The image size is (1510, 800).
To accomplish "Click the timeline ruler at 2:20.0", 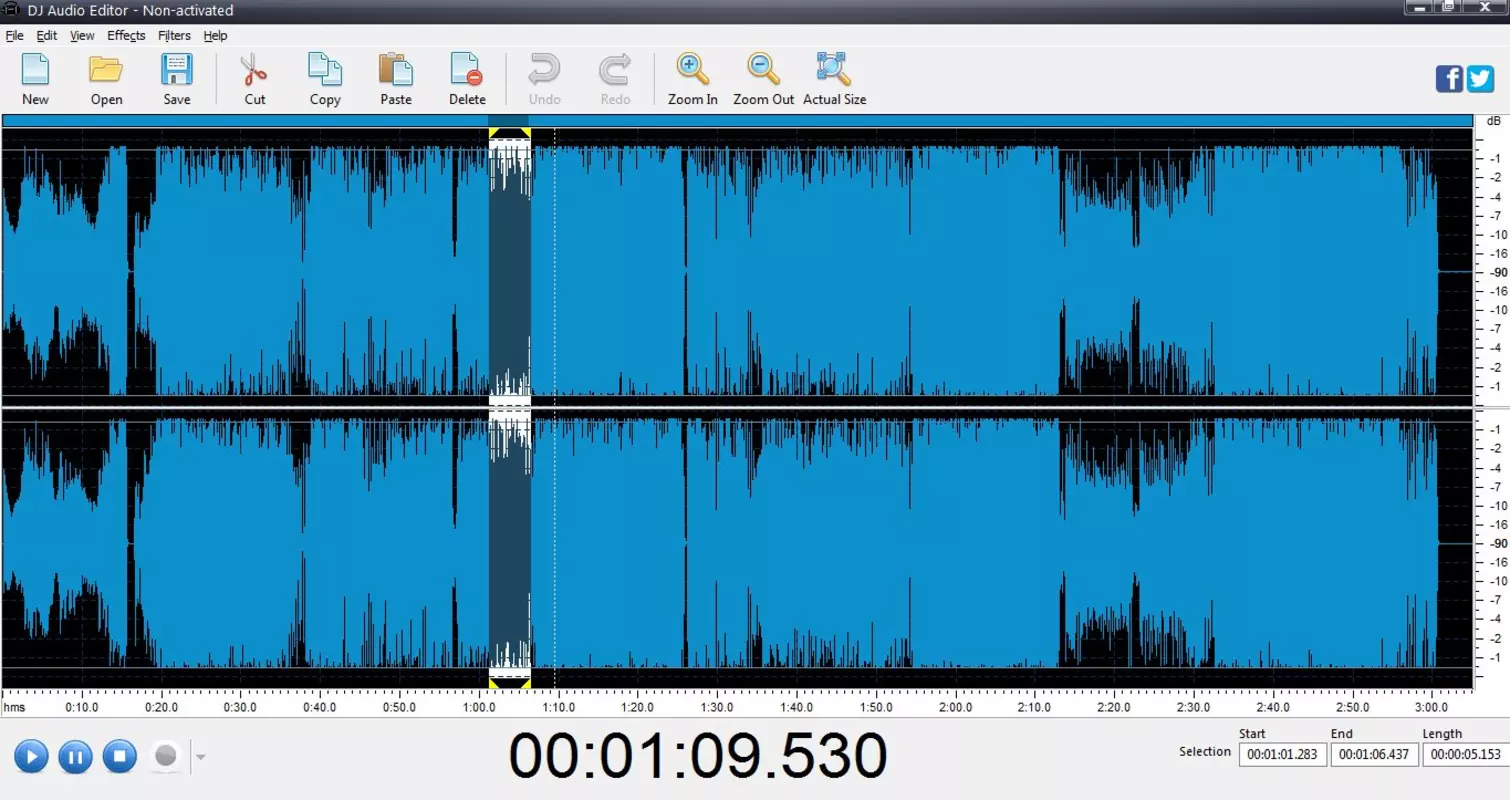I will tap(1113, 707).
